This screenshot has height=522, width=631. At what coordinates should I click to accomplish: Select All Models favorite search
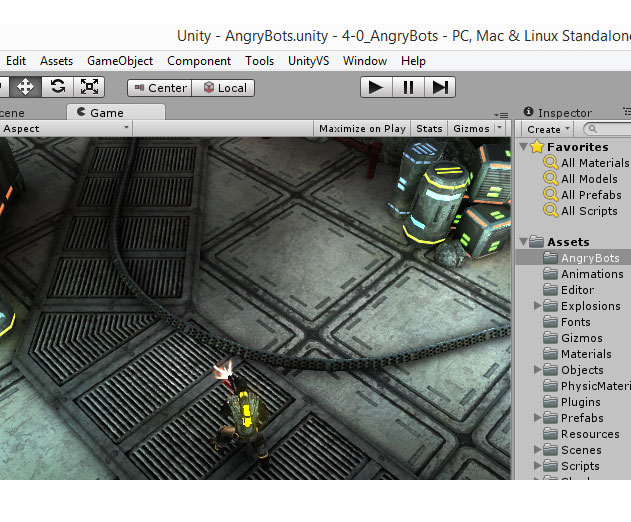click(589, 179)
